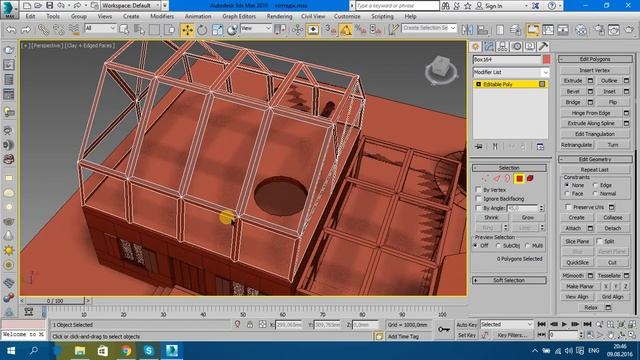
Task: Enable the Split checkbox near Slice Plane
Action: point(600,241)
